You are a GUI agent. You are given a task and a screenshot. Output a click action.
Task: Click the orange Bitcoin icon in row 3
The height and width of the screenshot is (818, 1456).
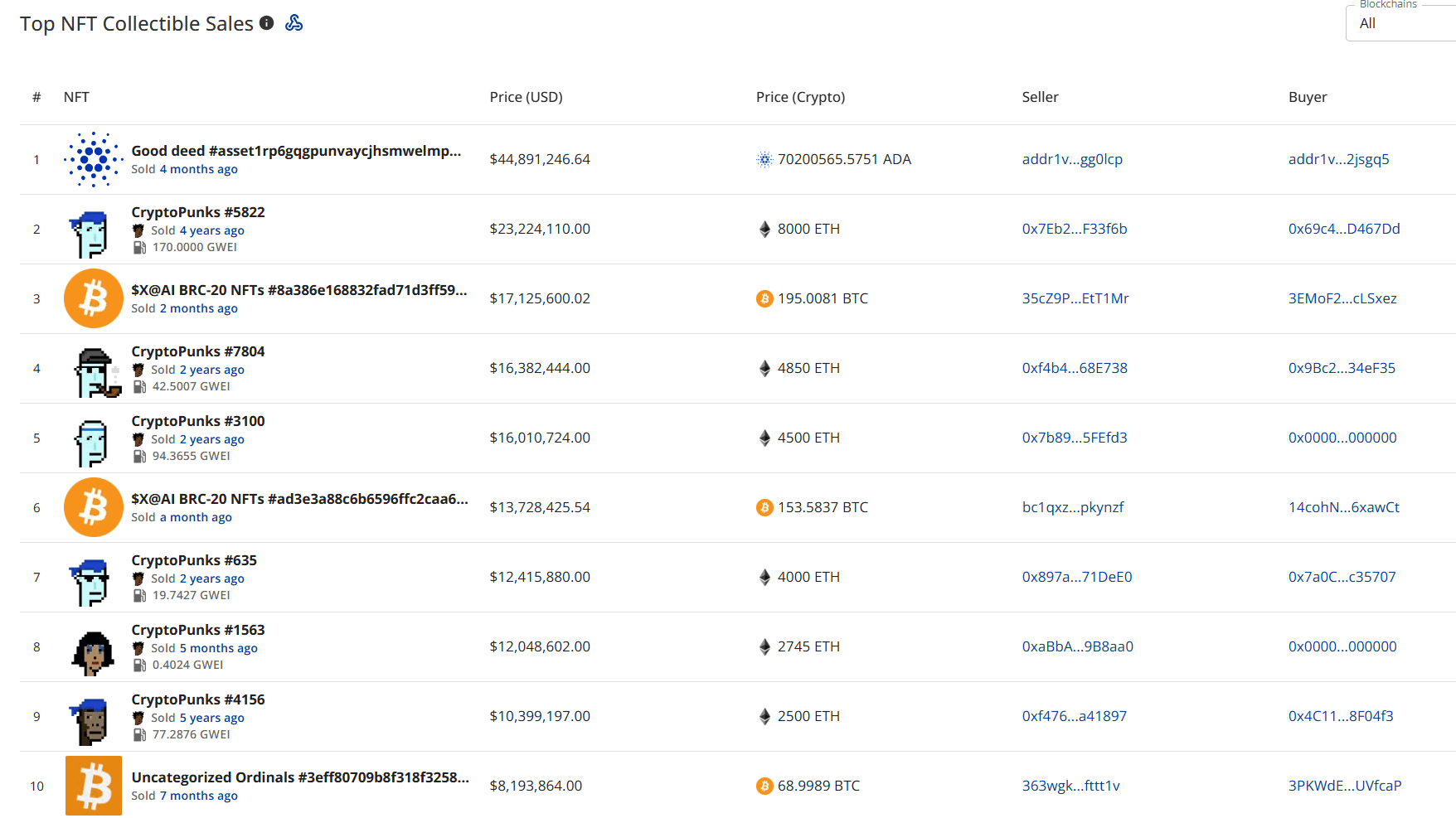point(94,298)
